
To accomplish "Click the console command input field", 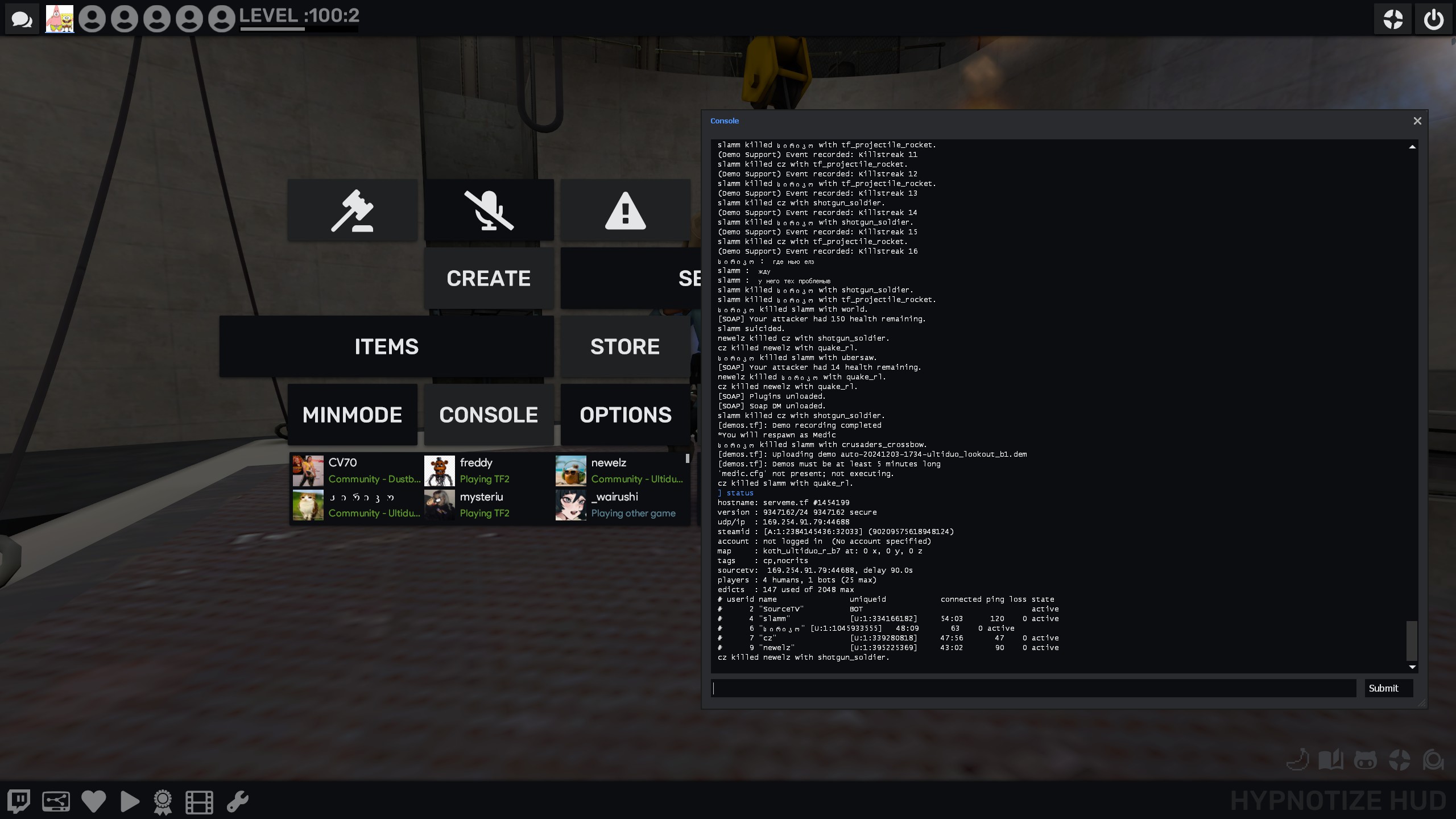I will pos(1033,688).
